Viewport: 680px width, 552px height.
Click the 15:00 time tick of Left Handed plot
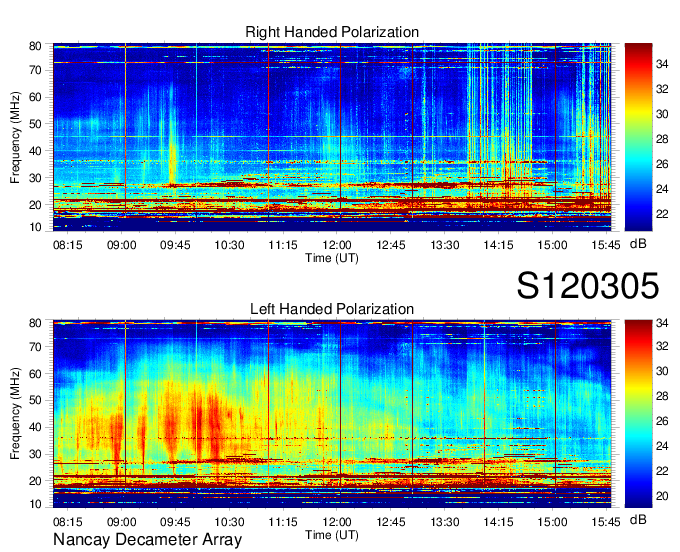point(552,522)
